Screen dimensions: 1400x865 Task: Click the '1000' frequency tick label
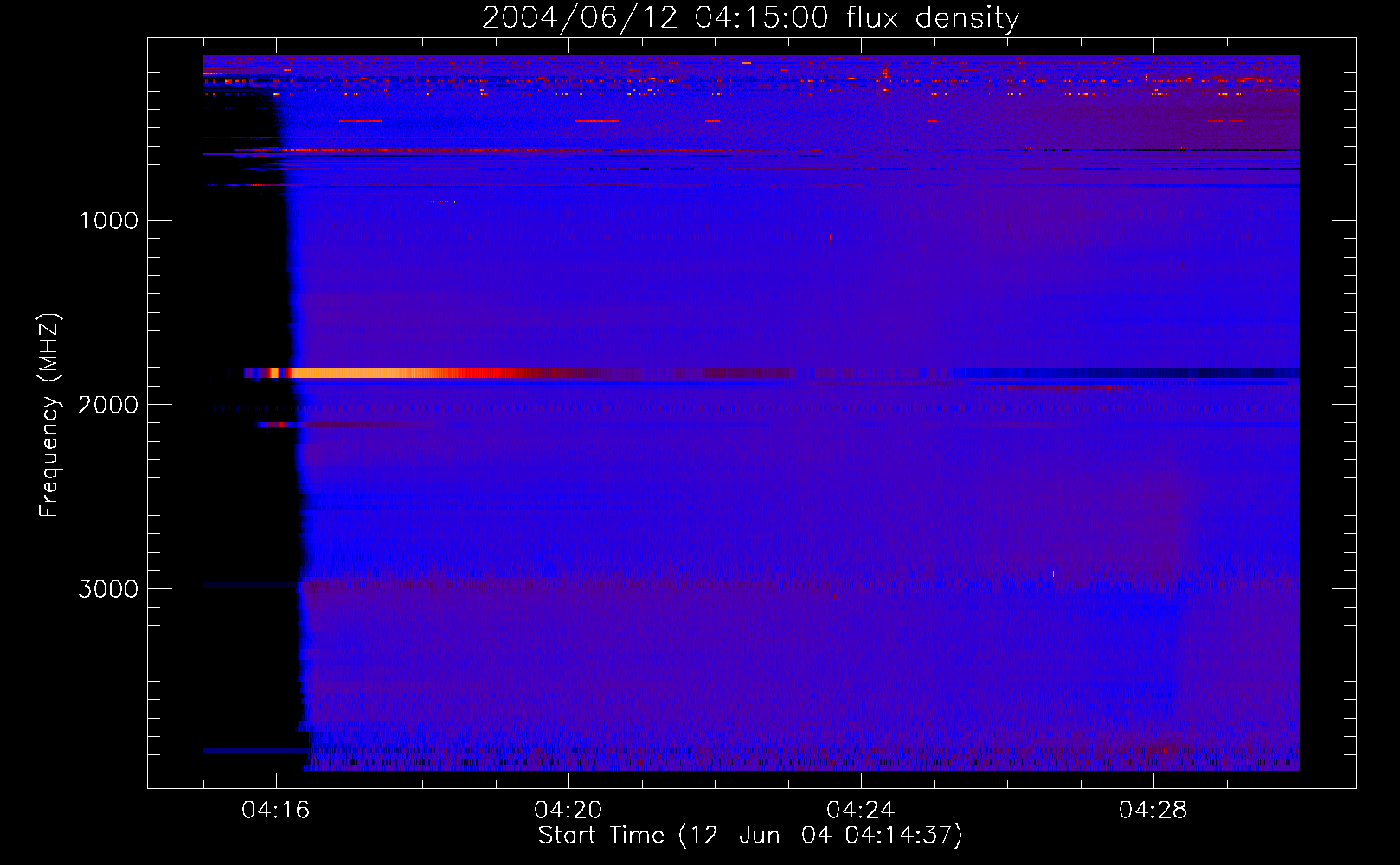(108, 221)
